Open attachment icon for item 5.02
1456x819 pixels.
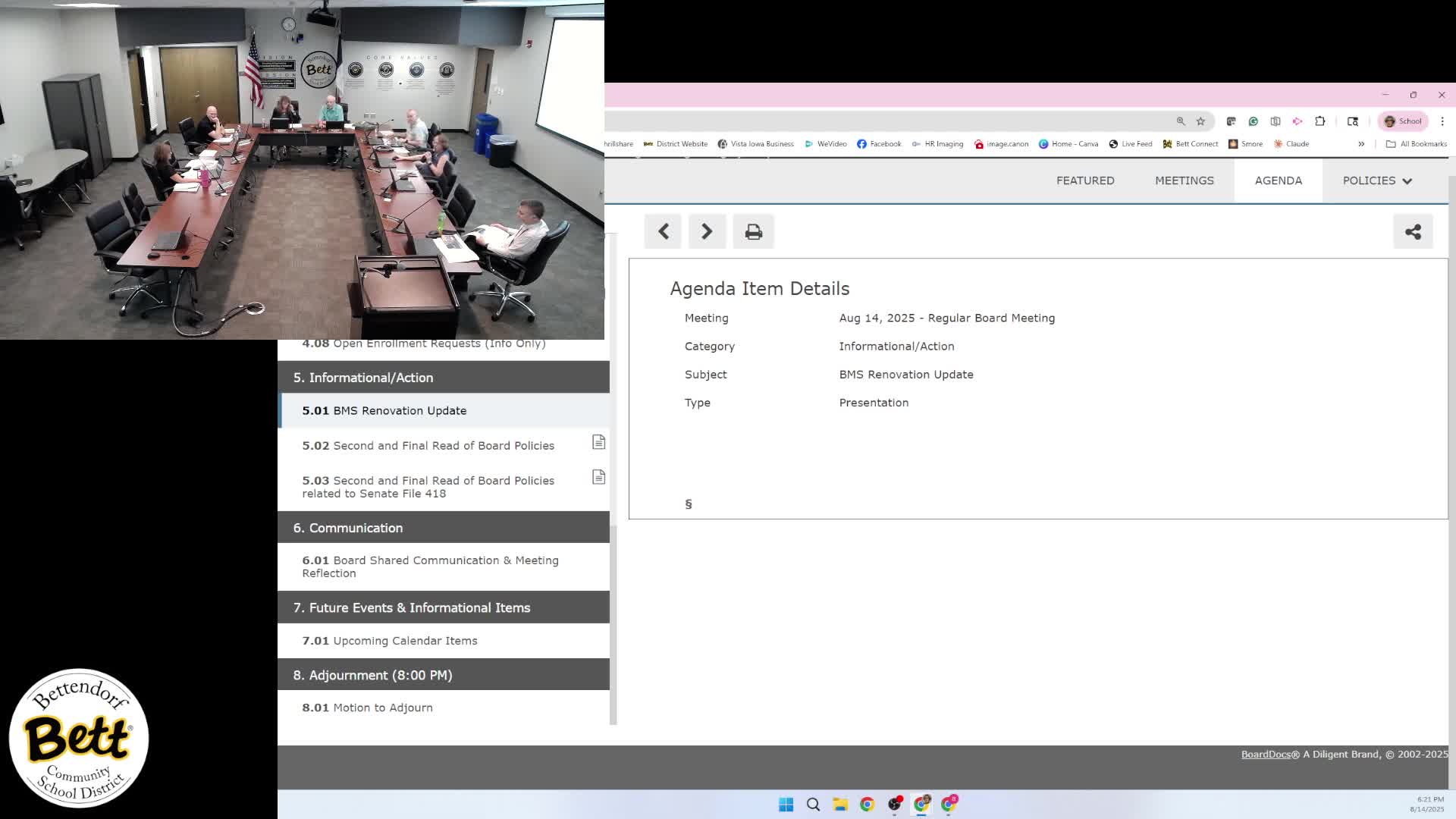point(598,442)
